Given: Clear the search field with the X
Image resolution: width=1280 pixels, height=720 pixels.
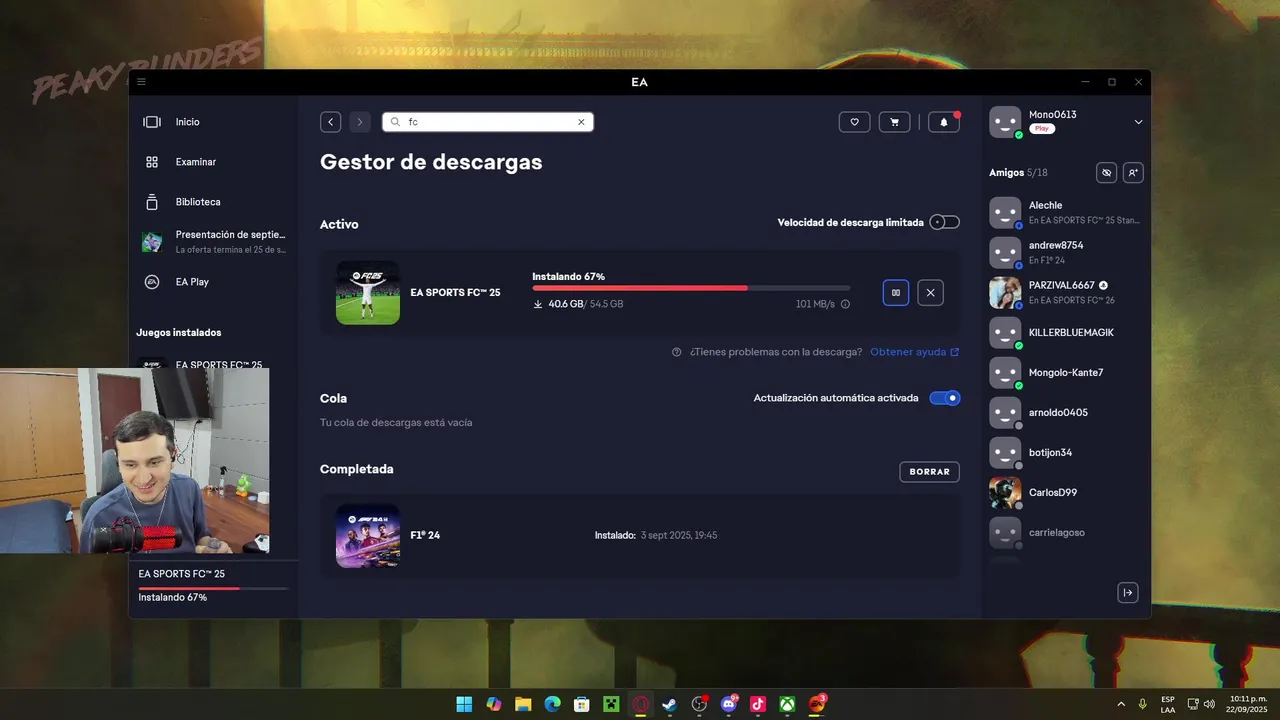Looking at the screenshot, I should [x=581, y=122].
